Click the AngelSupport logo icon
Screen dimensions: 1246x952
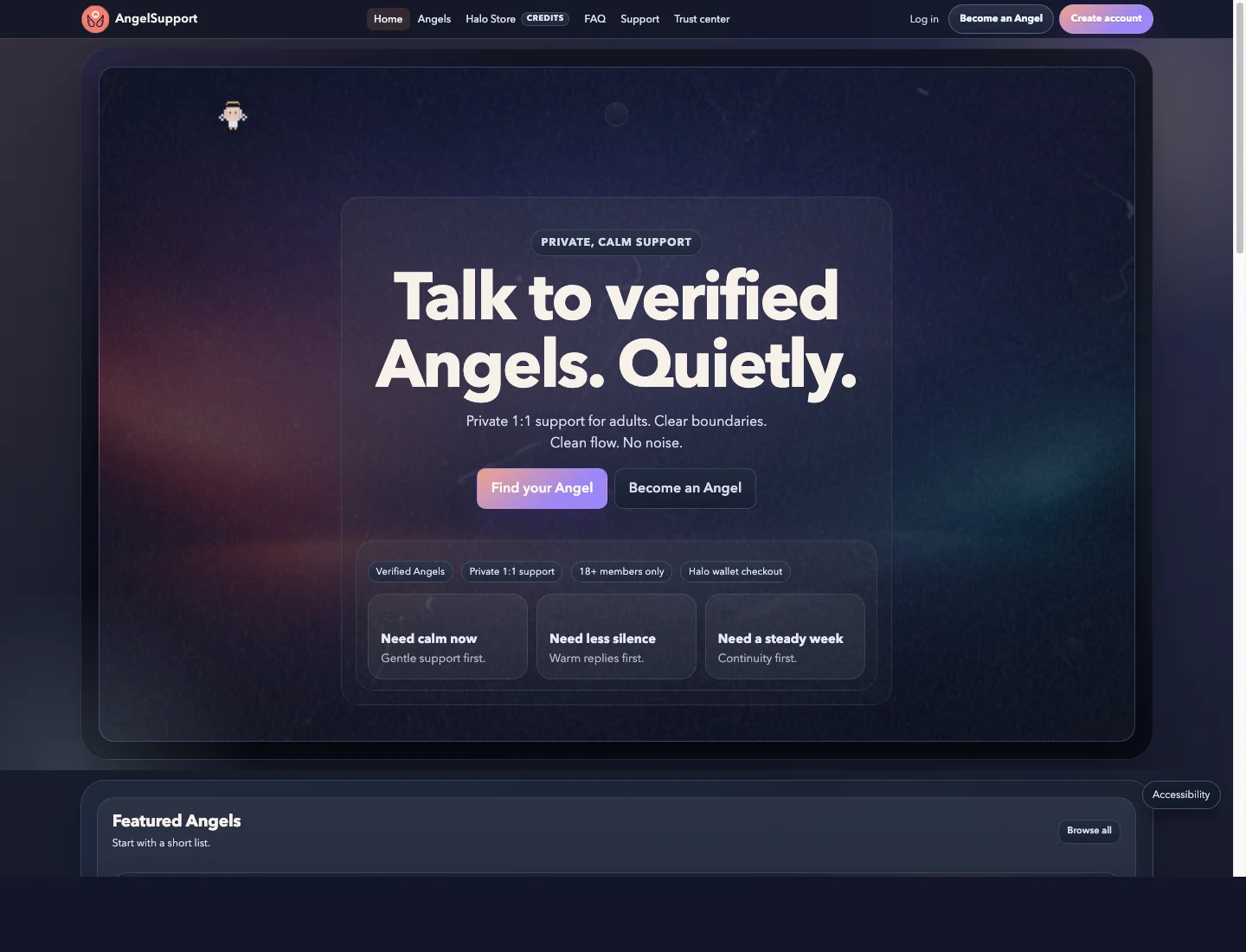95,18
